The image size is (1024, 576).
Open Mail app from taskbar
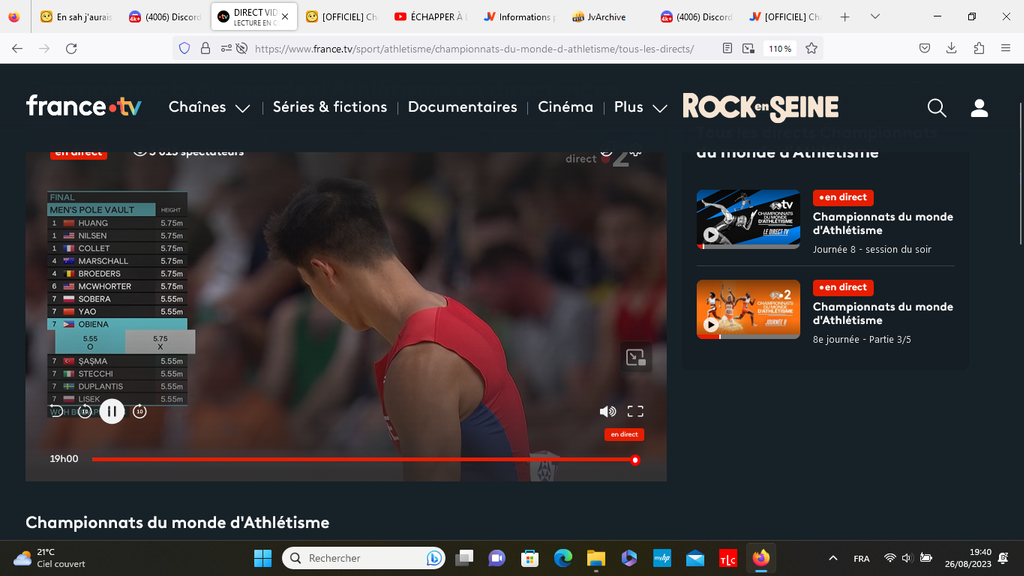pyautogui.click(x=695, y=558)
